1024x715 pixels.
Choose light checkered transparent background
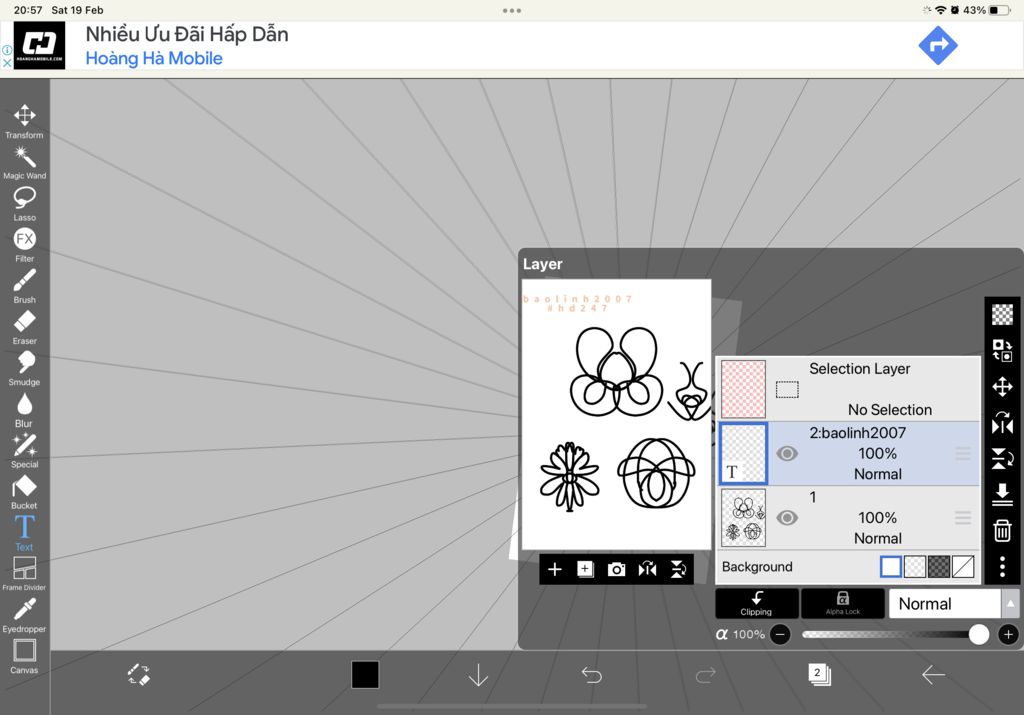point(915,567)
